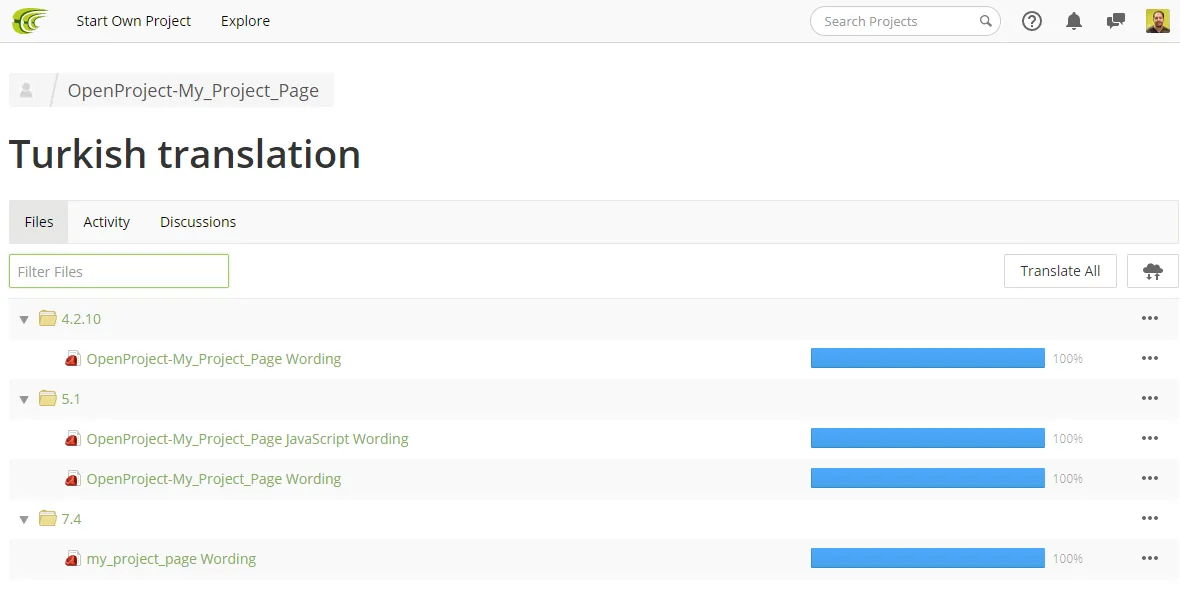Click the Turkish translation heading
This screenshot has height=594, width=1180.
point(185,154)
